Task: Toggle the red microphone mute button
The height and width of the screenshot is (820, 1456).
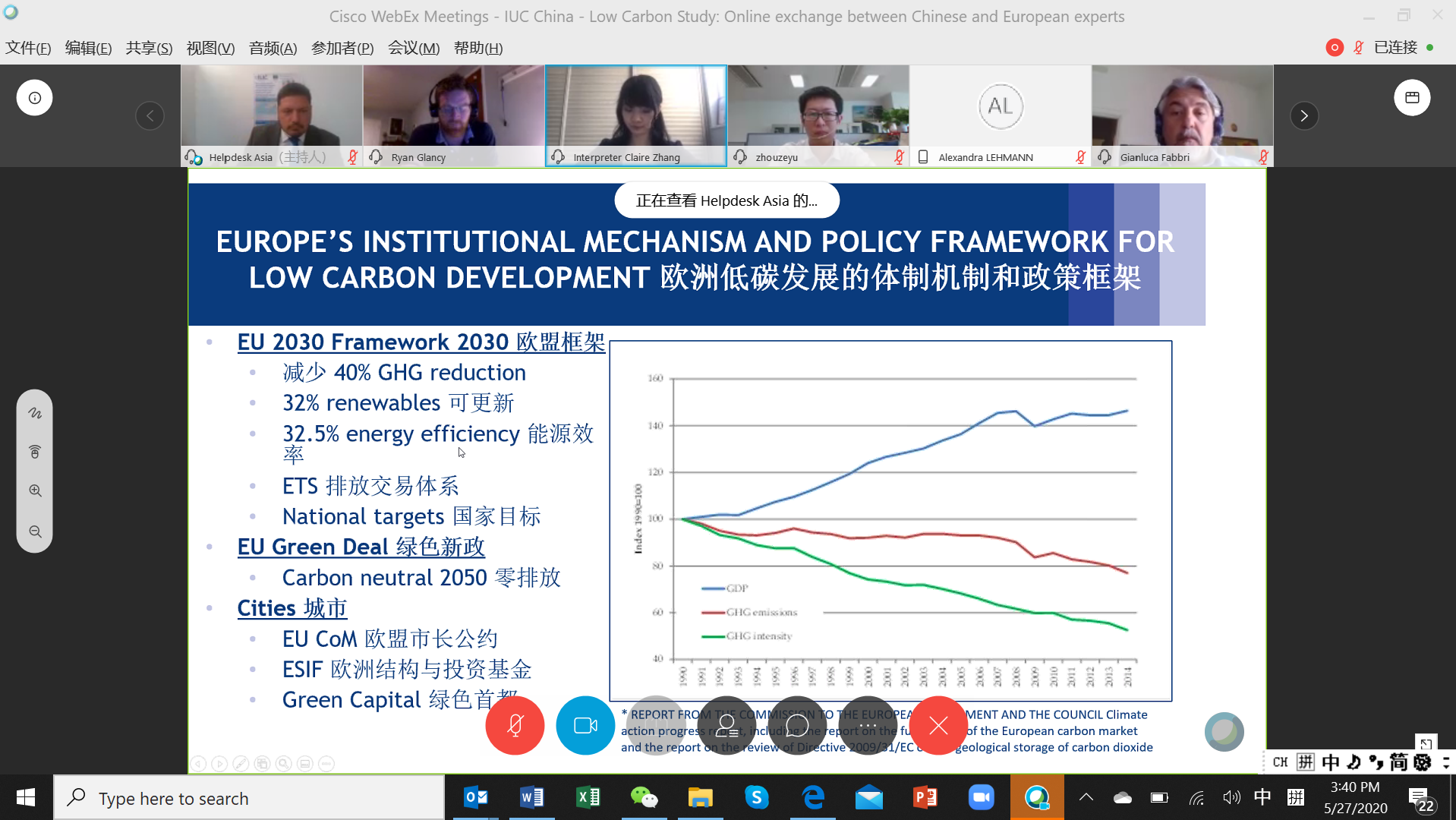Action: [x=515, y=726]
